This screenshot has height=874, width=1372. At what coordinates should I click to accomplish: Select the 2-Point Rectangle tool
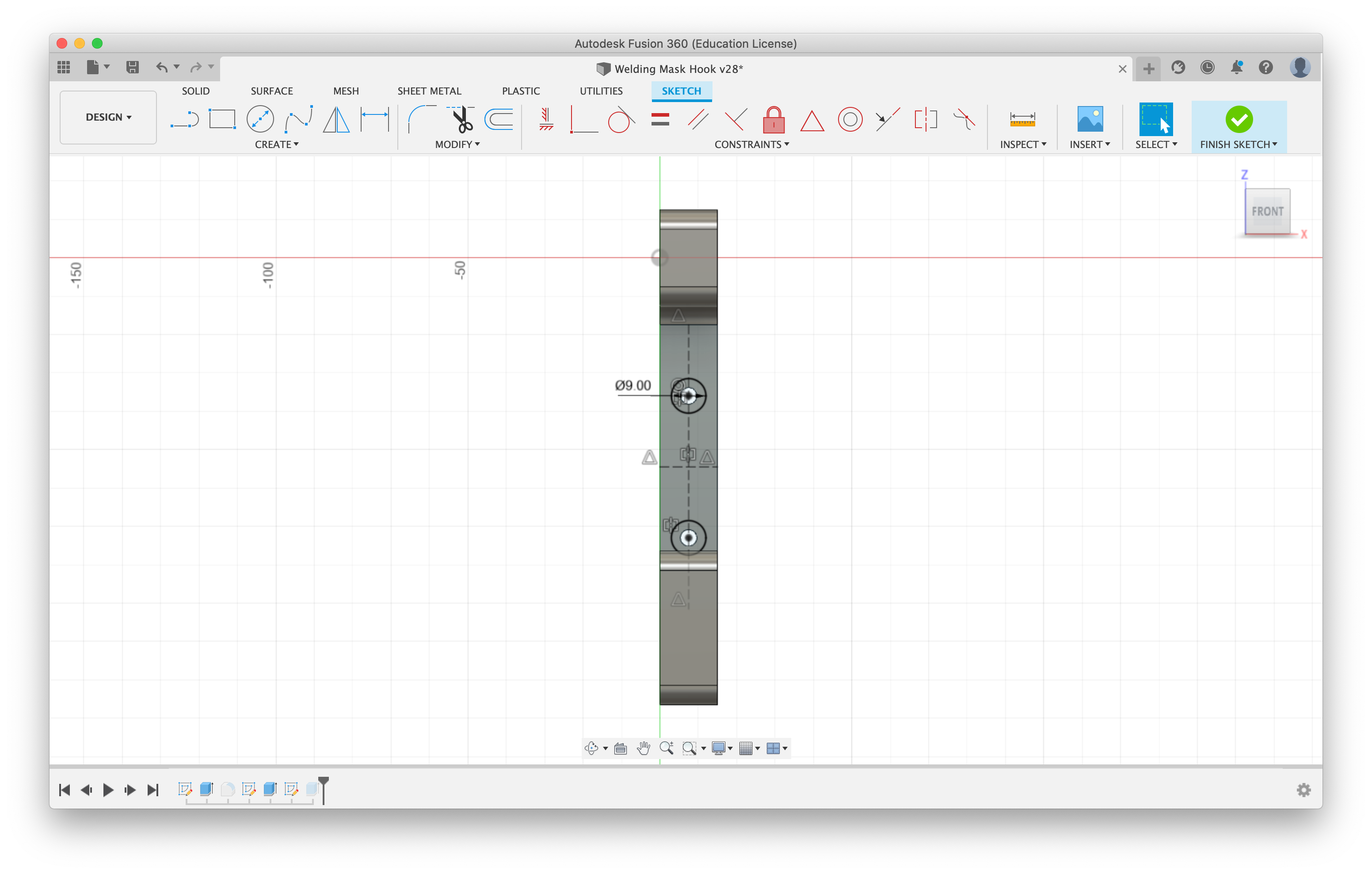[x=221, y=118]
